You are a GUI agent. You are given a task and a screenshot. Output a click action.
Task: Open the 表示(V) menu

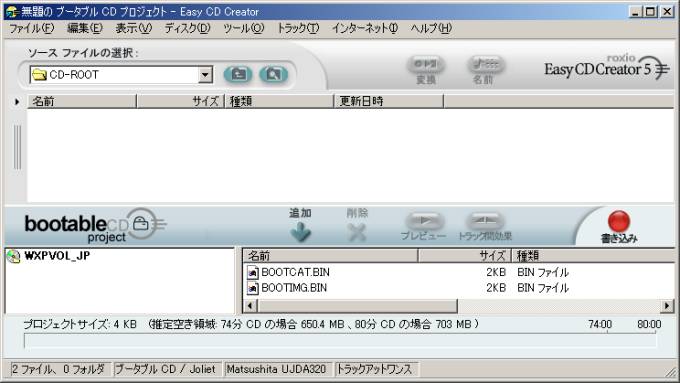(134, 29)
